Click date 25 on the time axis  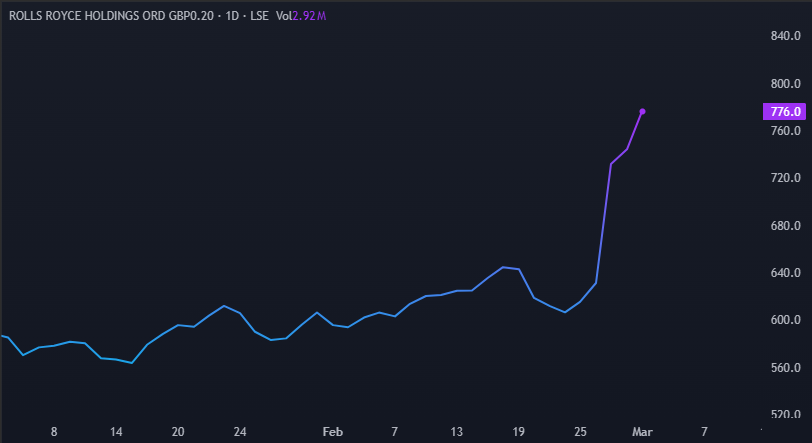point(580,432)
